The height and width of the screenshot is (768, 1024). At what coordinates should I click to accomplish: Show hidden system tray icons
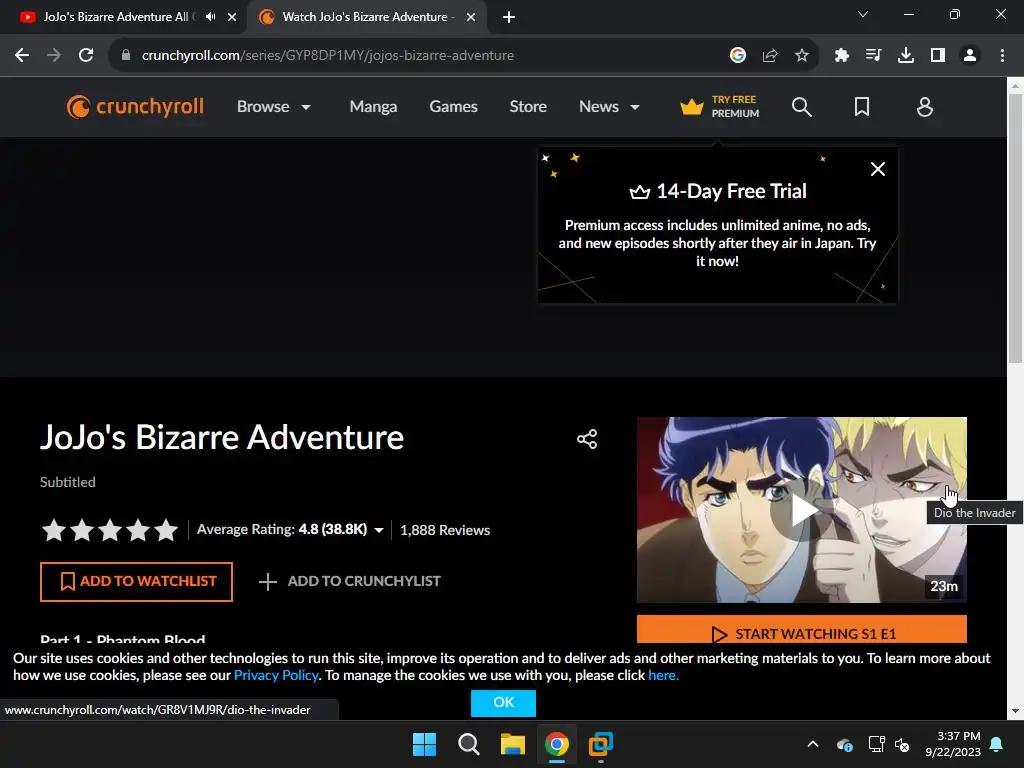(x=813, y=744)
